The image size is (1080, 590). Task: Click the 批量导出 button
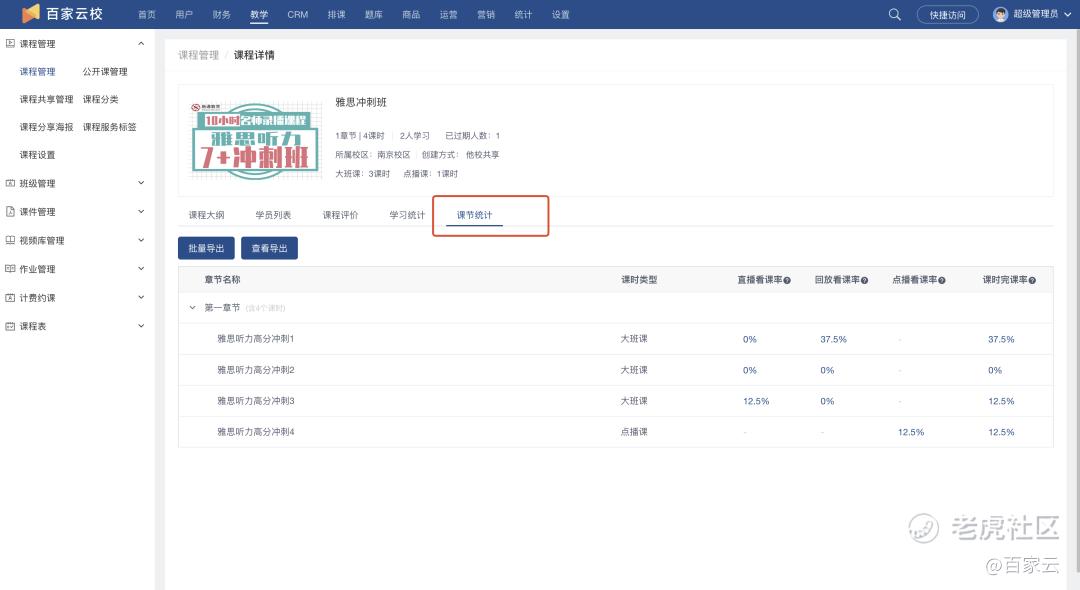click(x=206, y=249)
